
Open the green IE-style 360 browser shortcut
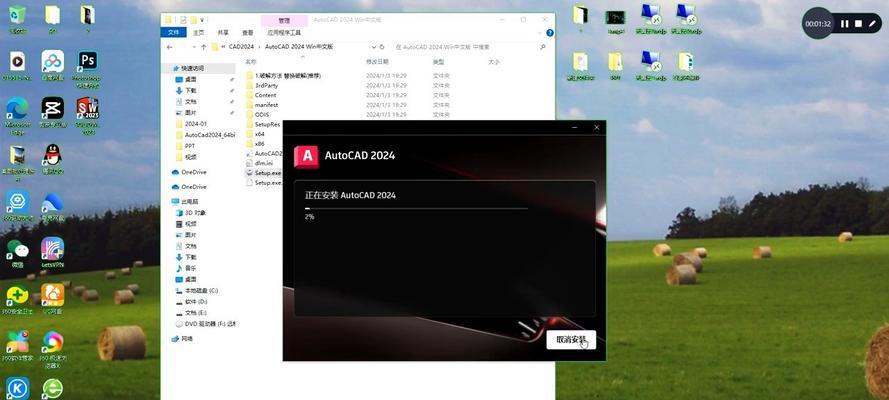tap(52, 388)
